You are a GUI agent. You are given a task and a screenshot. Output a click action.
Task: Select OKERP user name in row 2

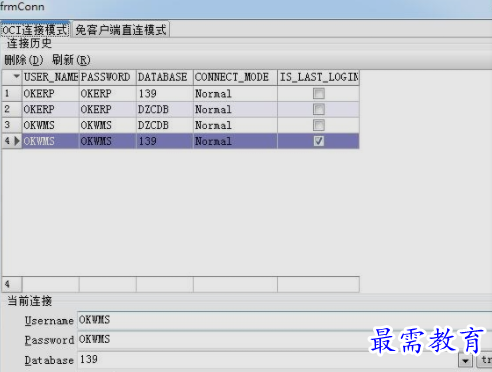51,109
